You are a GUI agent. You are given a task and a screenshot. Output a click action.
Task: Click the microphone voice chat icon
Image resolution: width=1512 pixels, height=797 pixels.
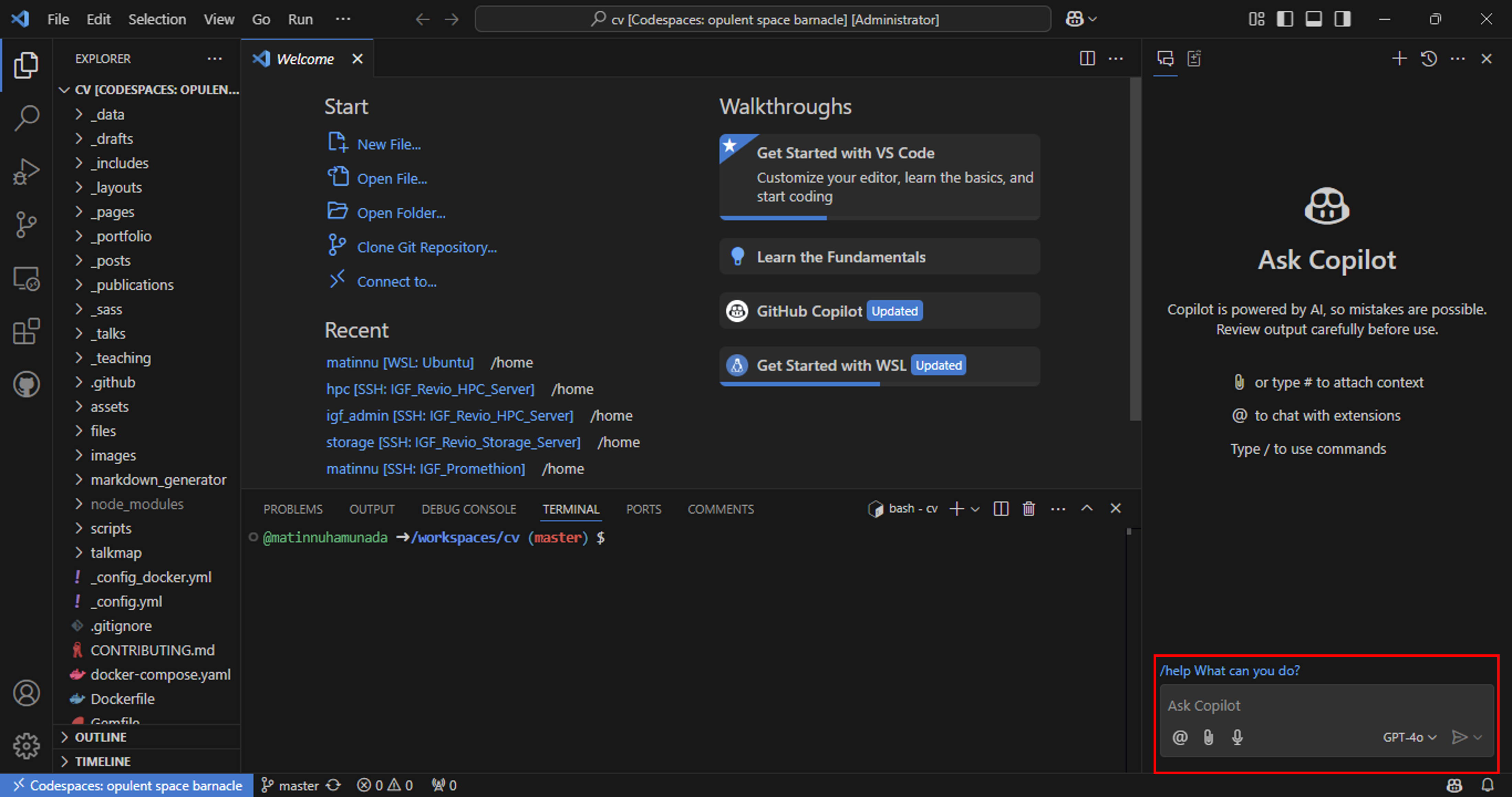(1237, 737)
